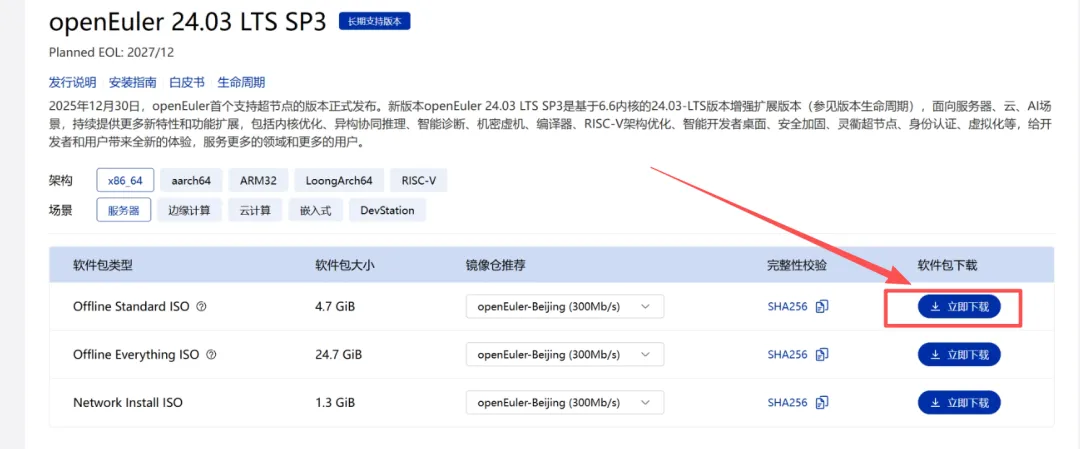Click the Offline Everything ISO row label
This screenshot has width=1080, height=449.
(136, 355)
